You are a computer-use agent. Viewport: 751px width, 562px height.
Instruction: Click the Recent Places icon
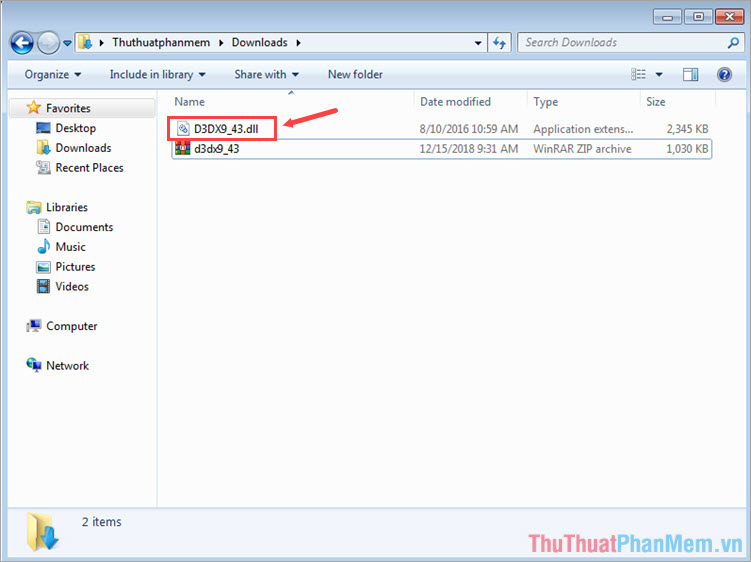[43, 167]
